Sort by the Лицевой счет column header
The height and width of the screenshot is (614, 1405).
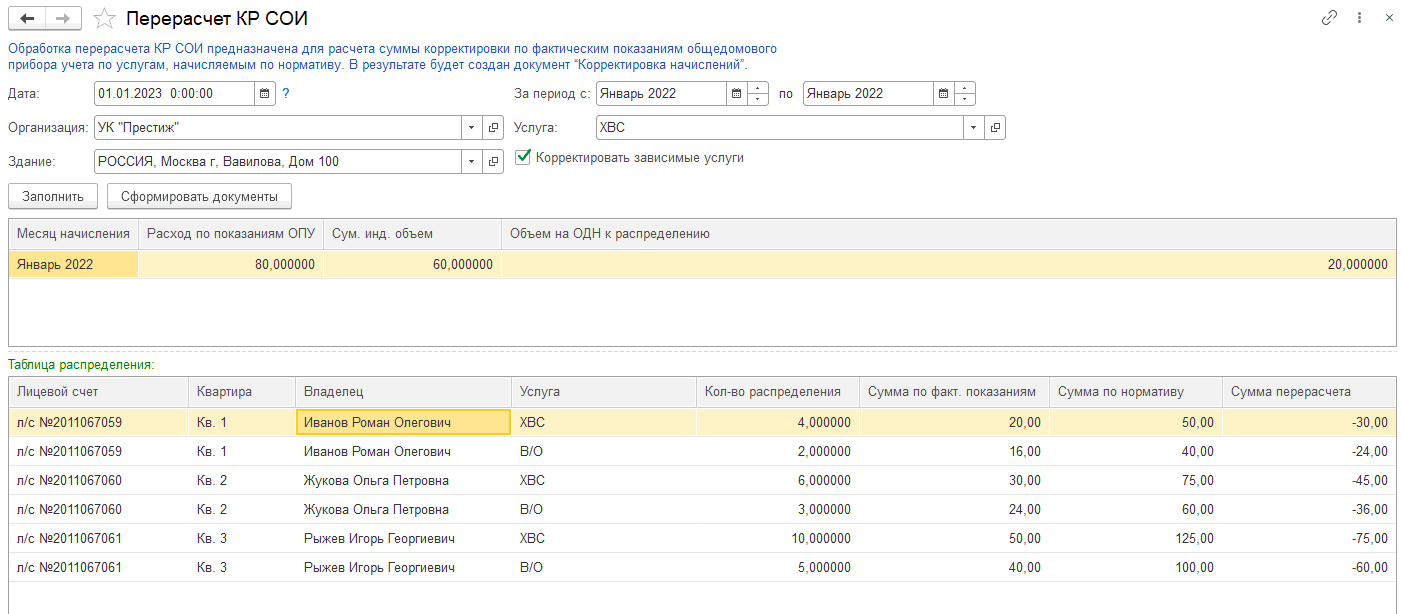tap(58, 392)
